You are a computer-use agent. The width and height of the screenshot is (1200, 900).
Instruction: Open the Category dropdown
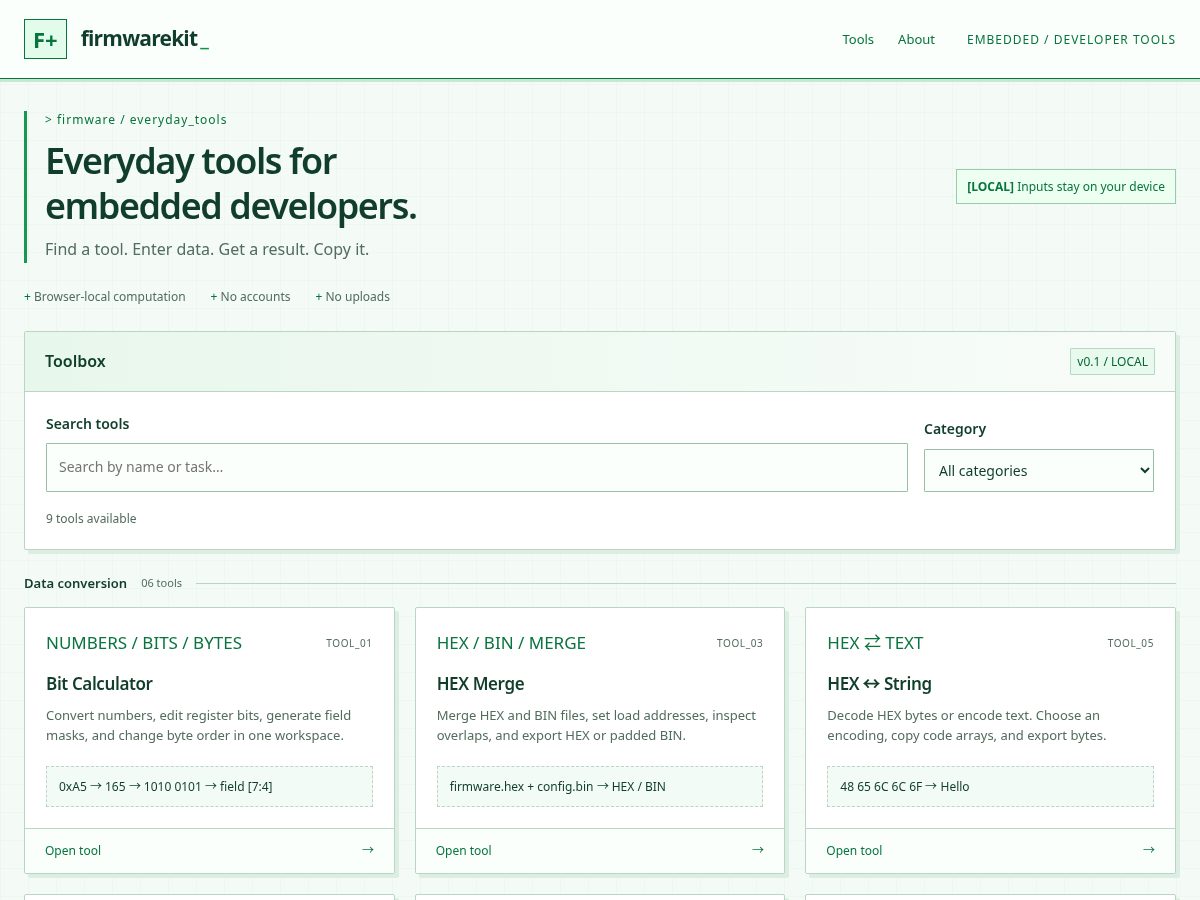[1039, 470]
